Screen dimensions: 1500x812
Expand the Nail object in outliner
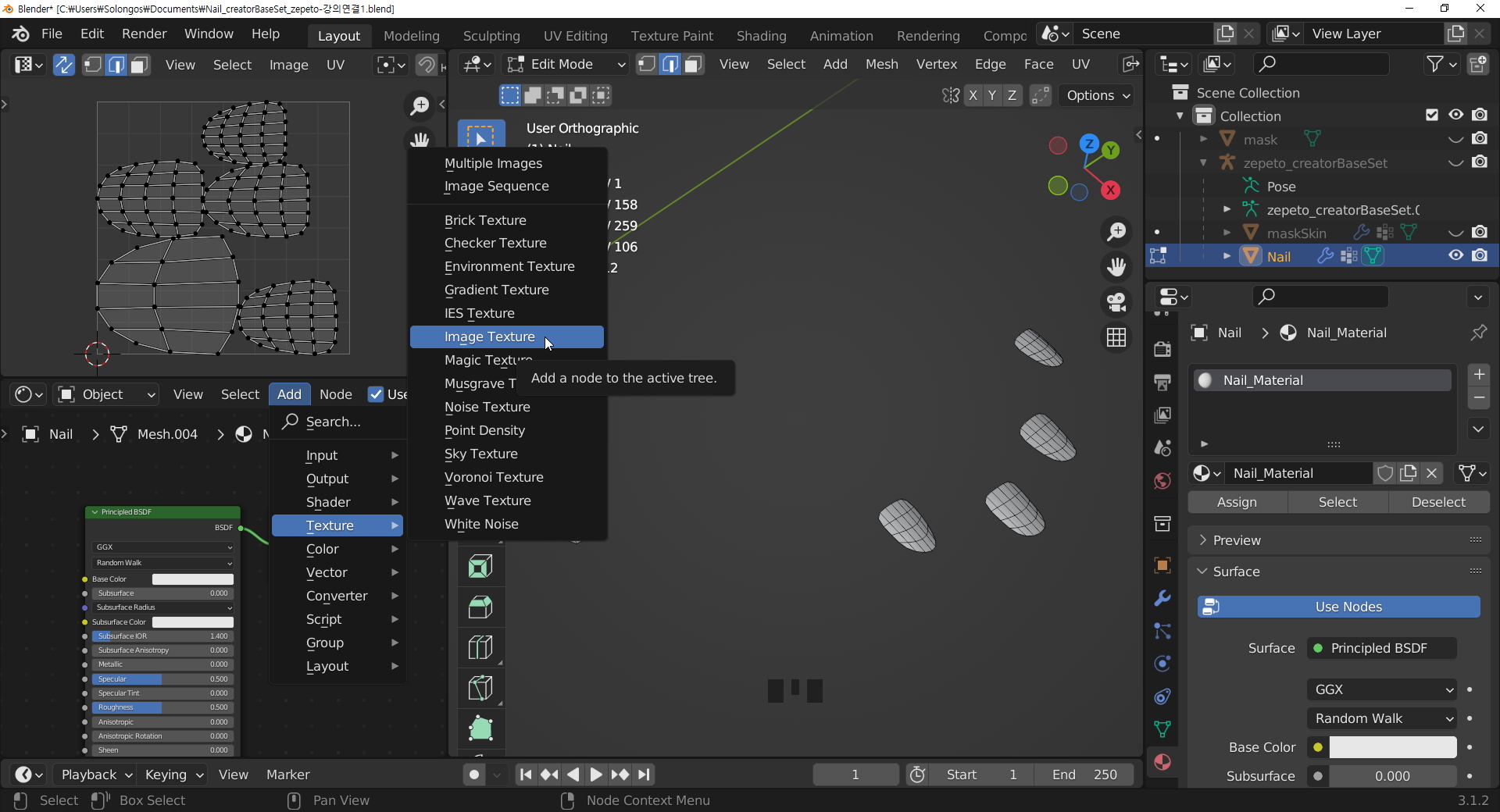1227,256
